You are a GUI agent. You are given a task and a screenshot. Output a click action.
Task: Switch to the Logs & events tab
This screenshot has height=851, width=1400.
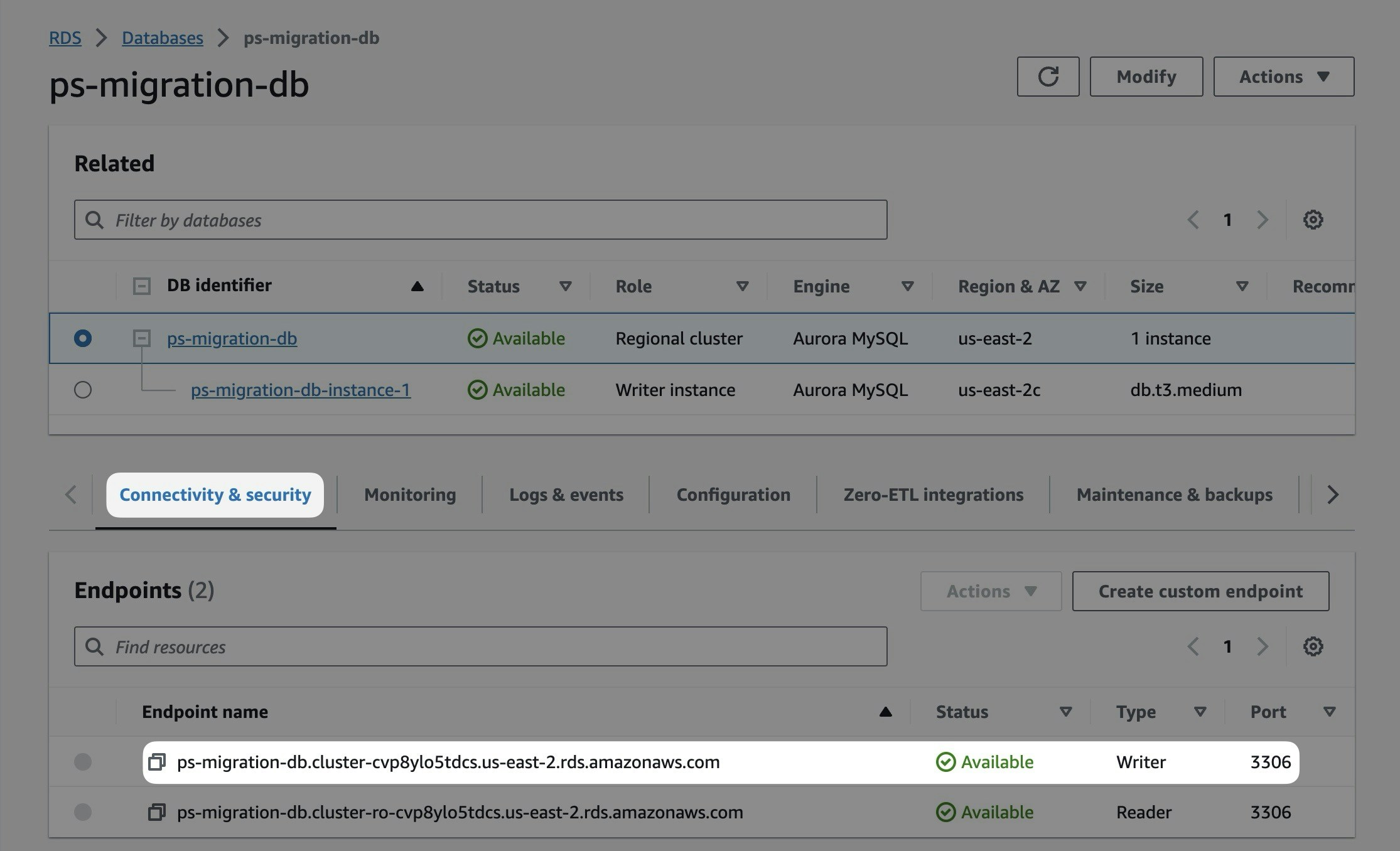566,495
